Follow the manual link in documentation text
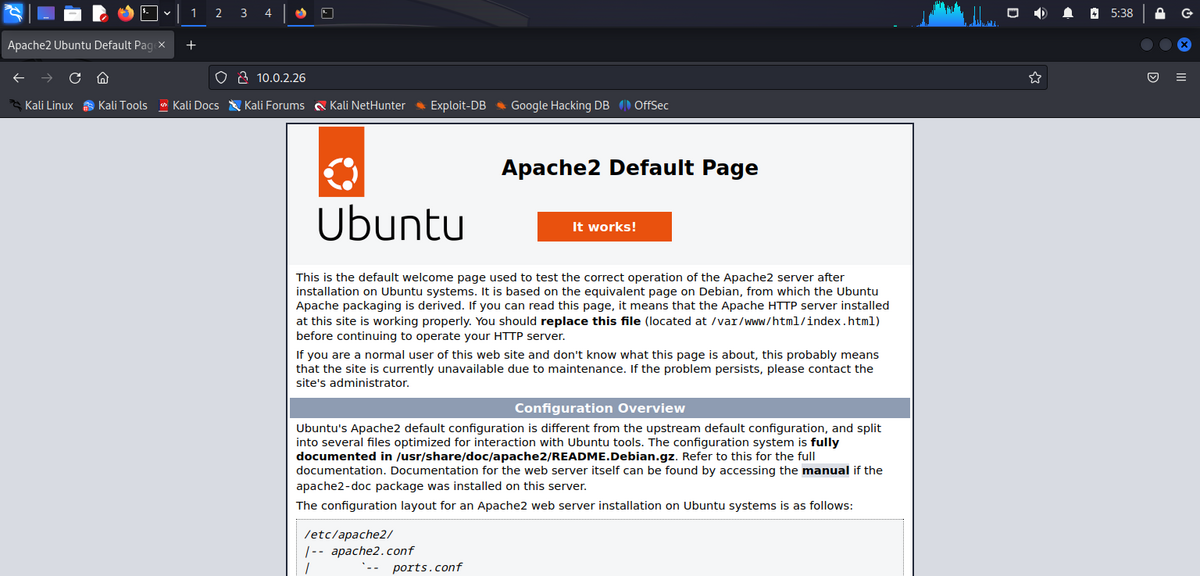Viewport: 1200px width, 576px height. pyautogui.click(x=826, y=470)
